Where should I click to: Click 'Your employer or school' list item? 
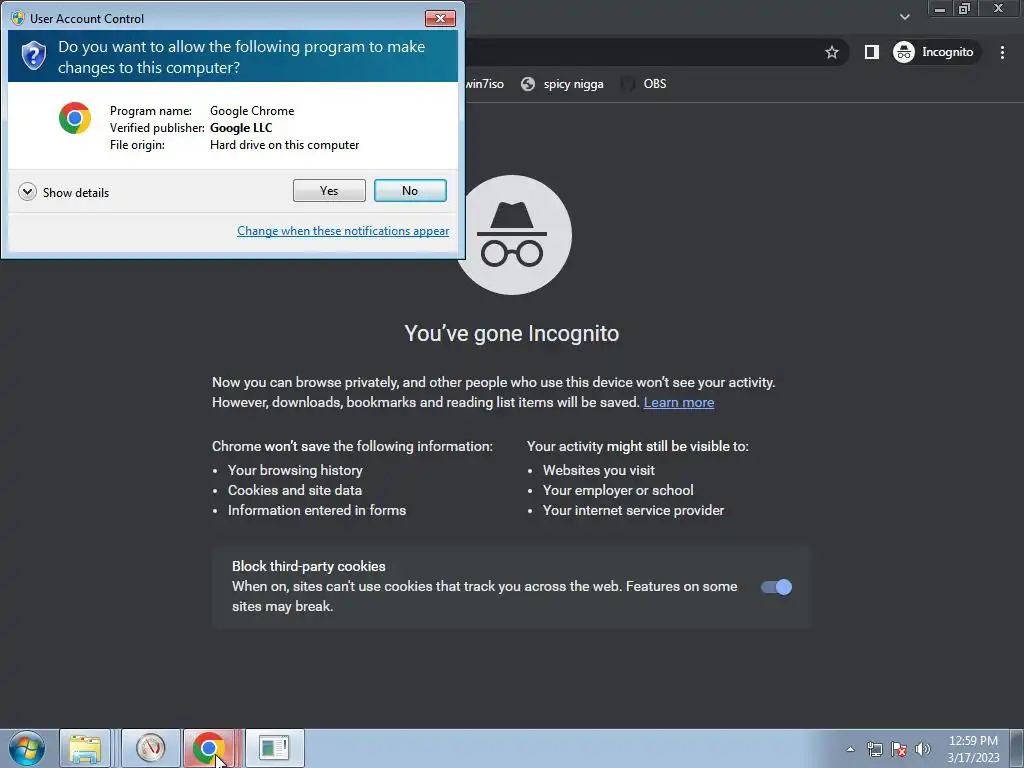tap(618, 490)
